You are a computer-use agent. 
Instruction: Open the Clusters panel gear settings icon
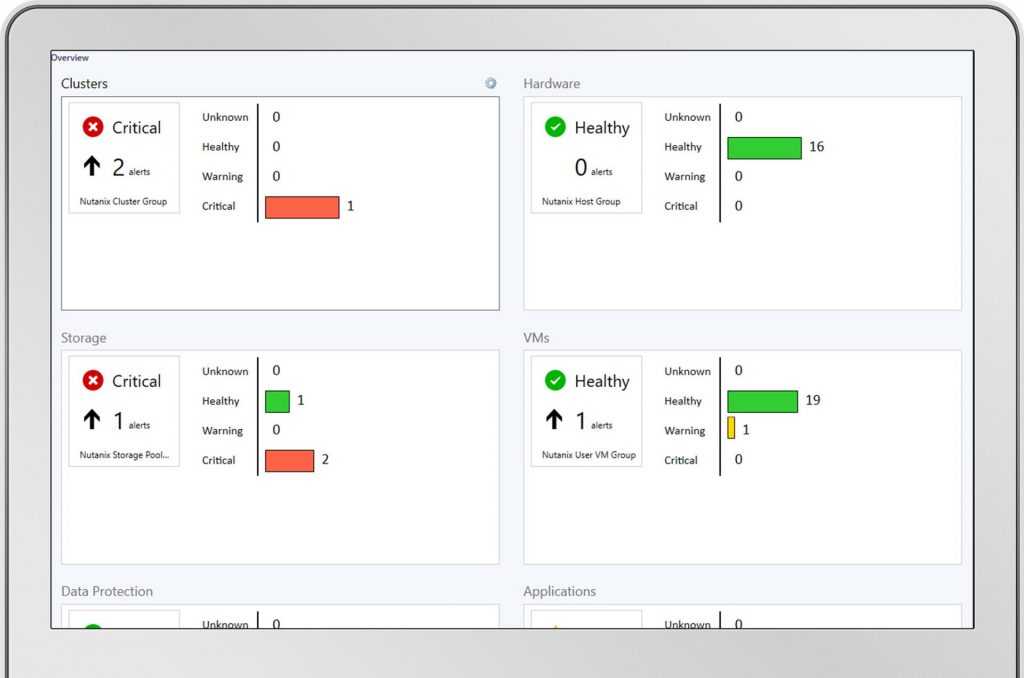click(490, 83)
